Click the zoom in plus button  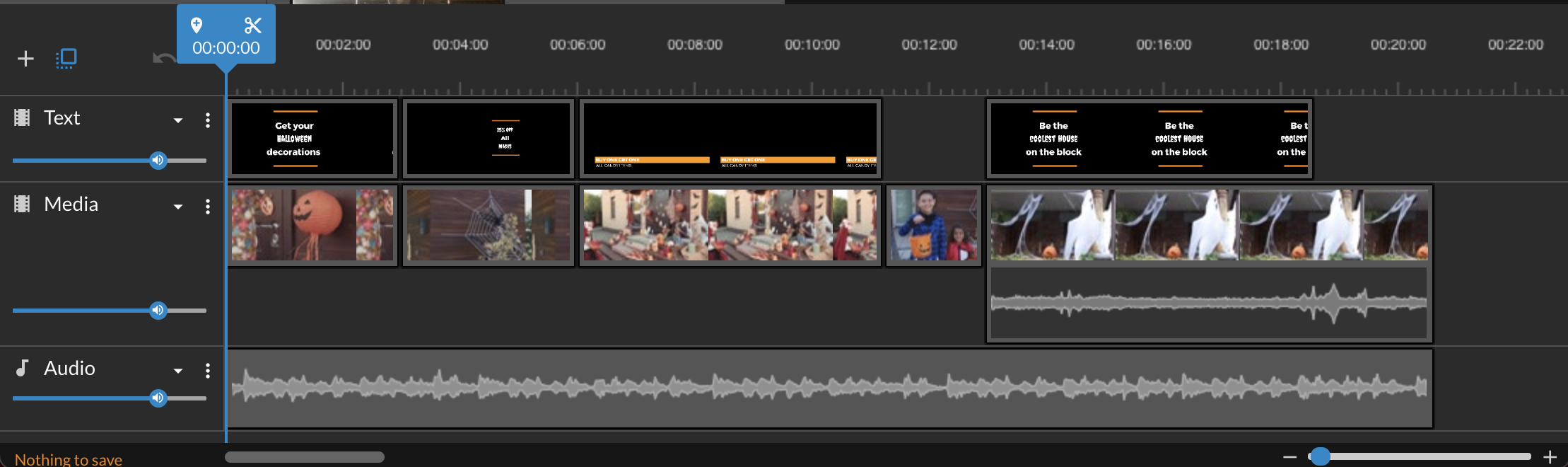[x=1550, y=457]
